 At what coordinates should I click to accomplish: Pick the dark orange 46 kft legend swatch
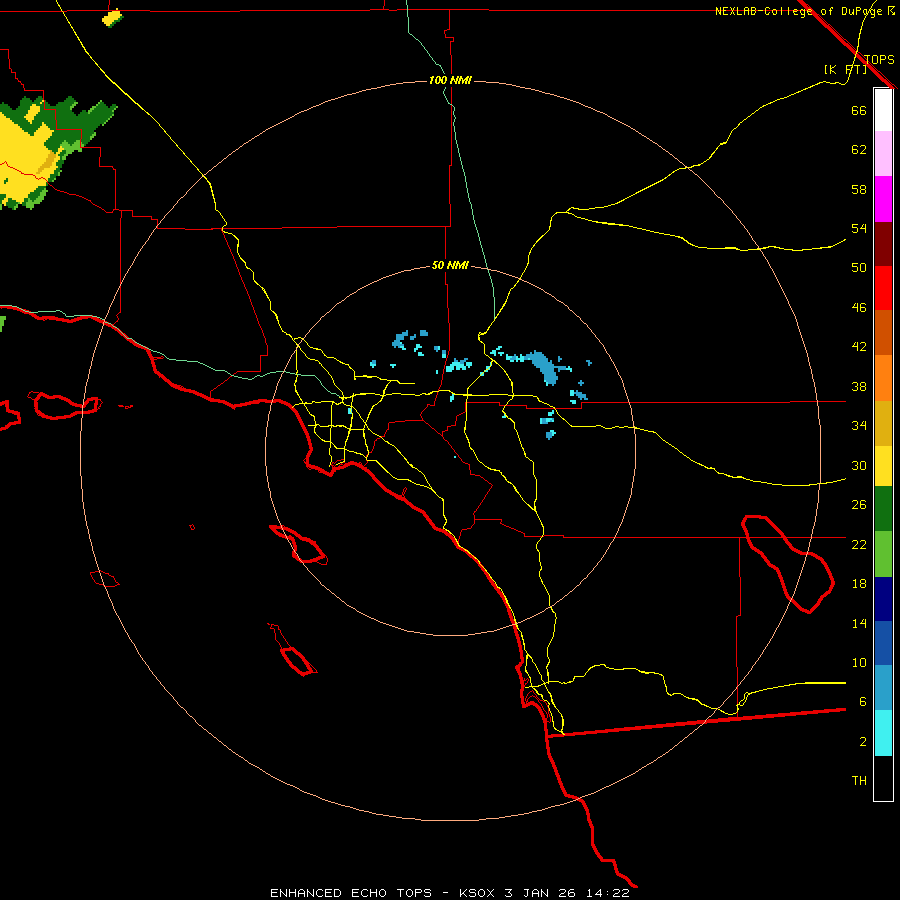(x=883, y=332)
